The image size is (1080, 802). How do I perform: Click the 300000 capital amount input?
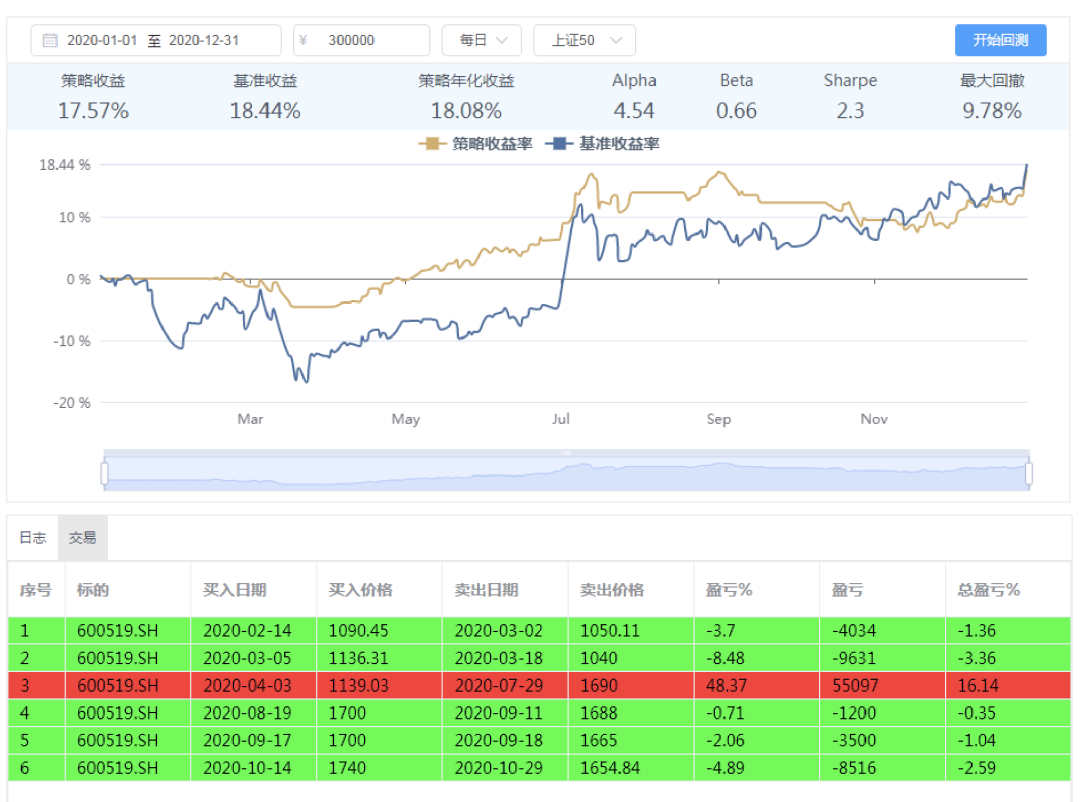click(351, 41)
